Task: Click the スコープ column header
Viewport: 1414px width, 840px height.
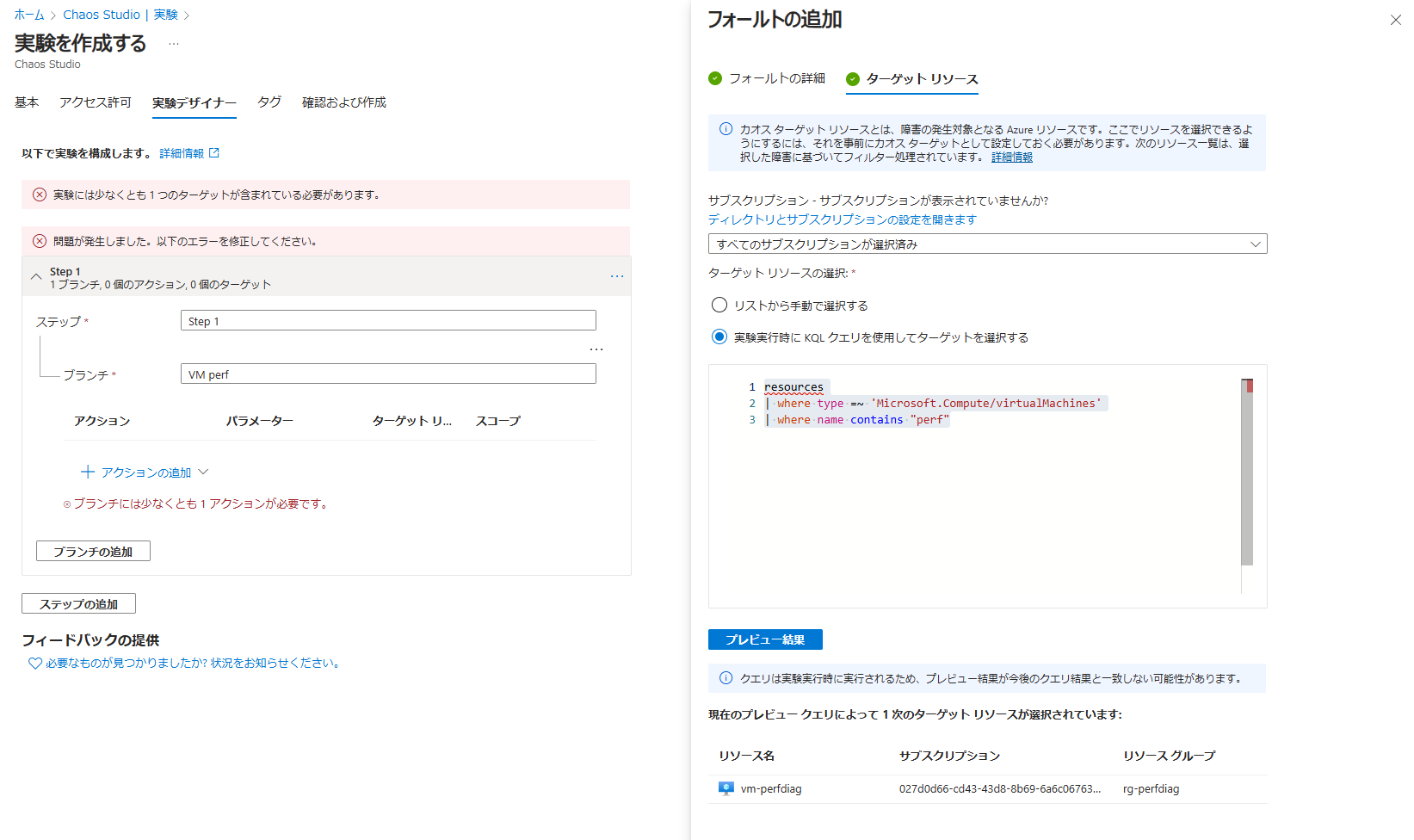Action: click(x=498, y=421)
